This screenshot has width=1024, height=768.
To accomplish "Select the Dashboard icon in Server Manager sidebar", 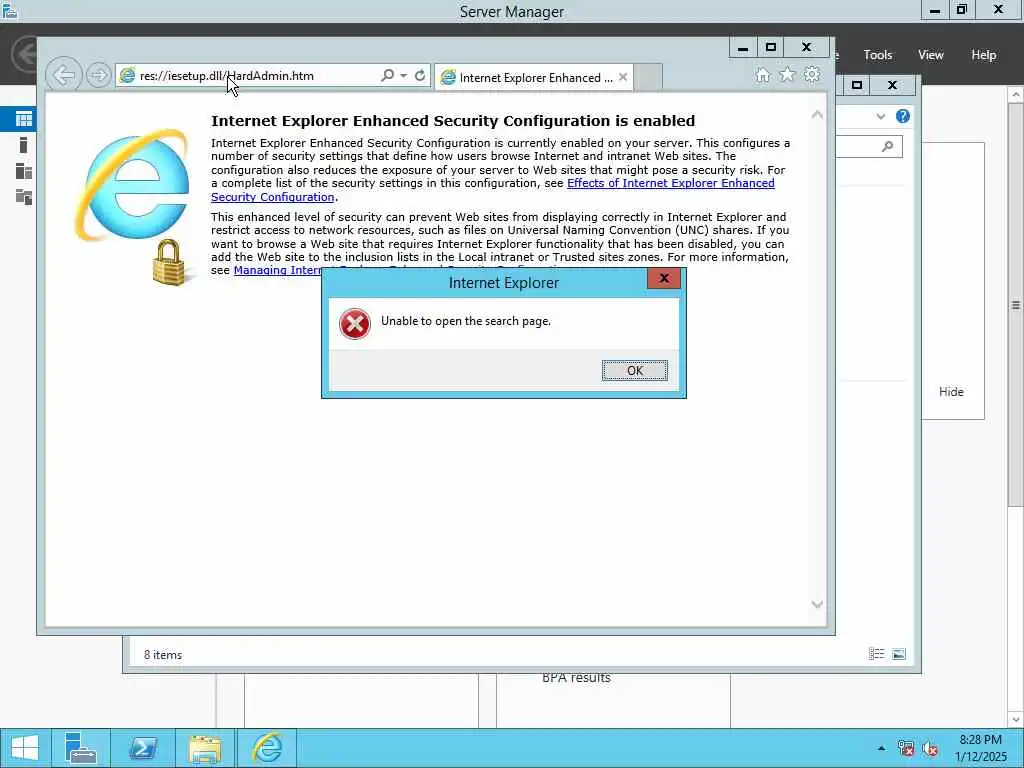I will 24,119.
